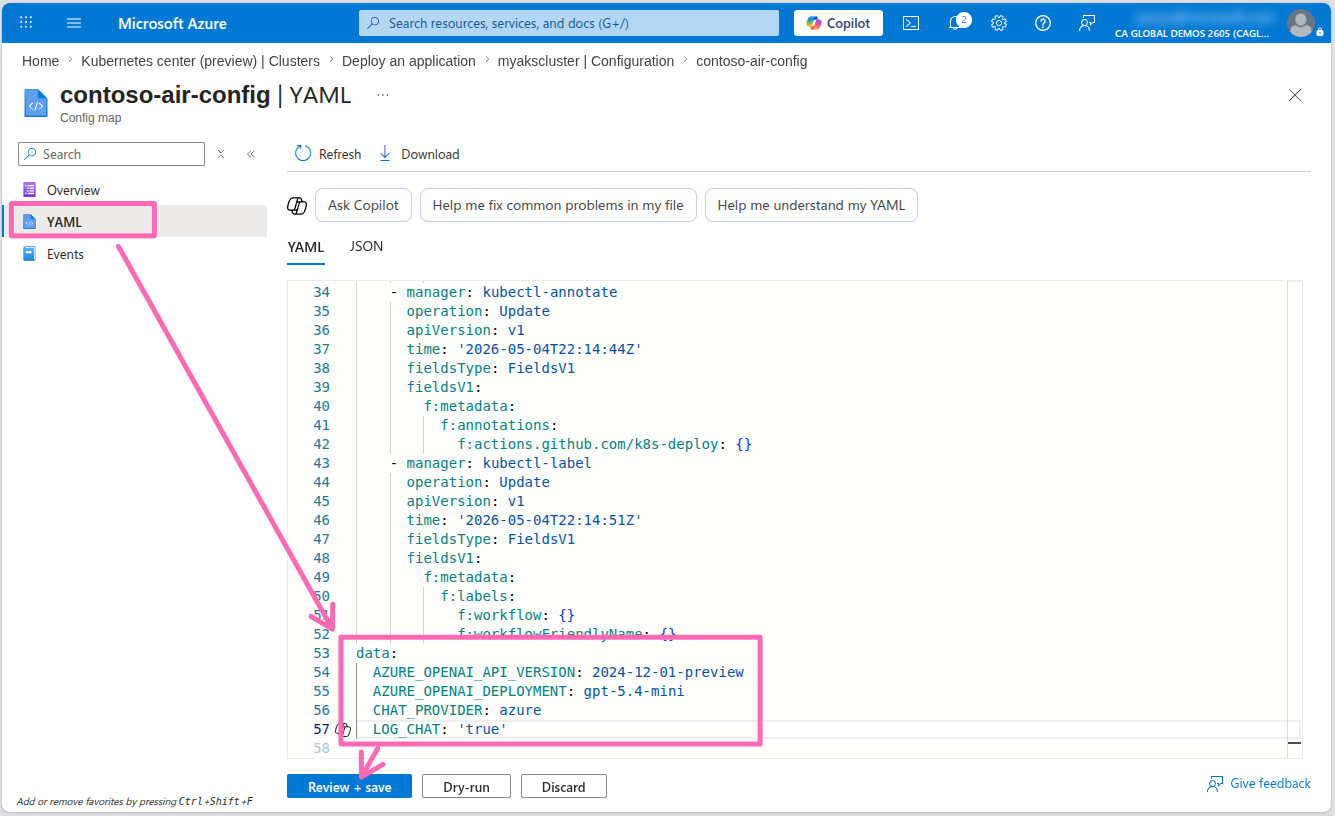
Task: Click Help me fix common problems in my file
Action: tap(558, 205)
